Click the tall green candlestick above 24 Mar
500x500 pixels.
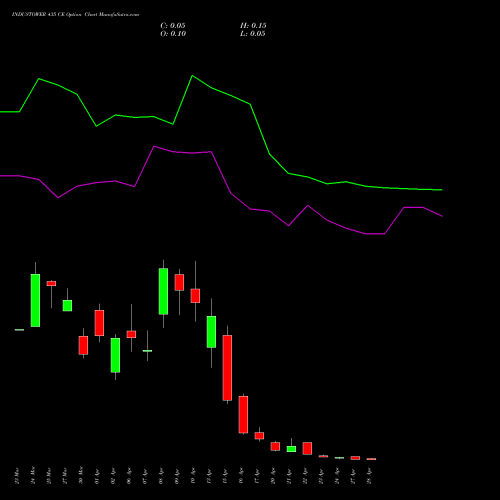35,300
